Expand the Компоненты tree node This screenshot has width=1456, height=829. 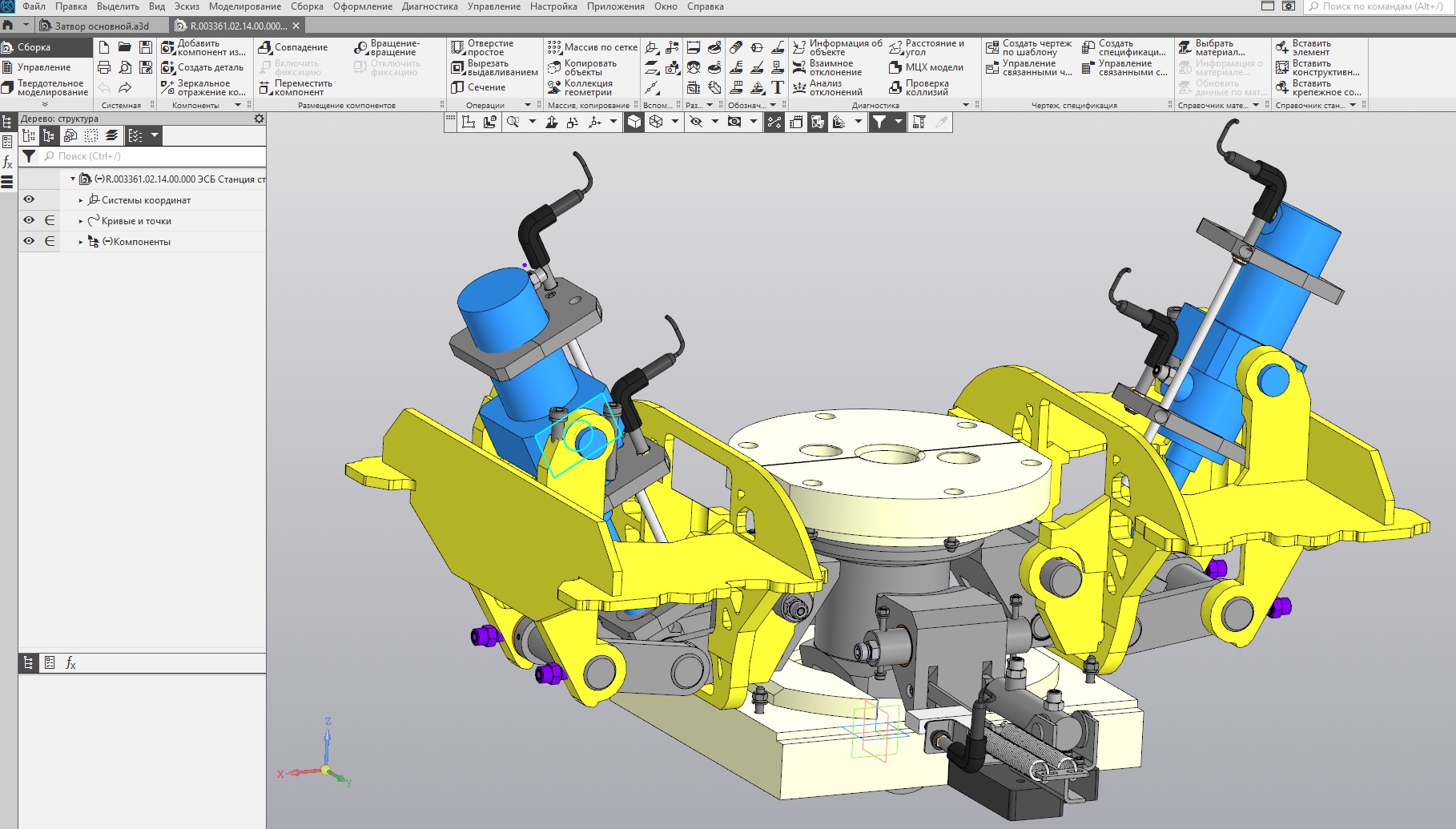pyautogui.click(x=81, y=242)
